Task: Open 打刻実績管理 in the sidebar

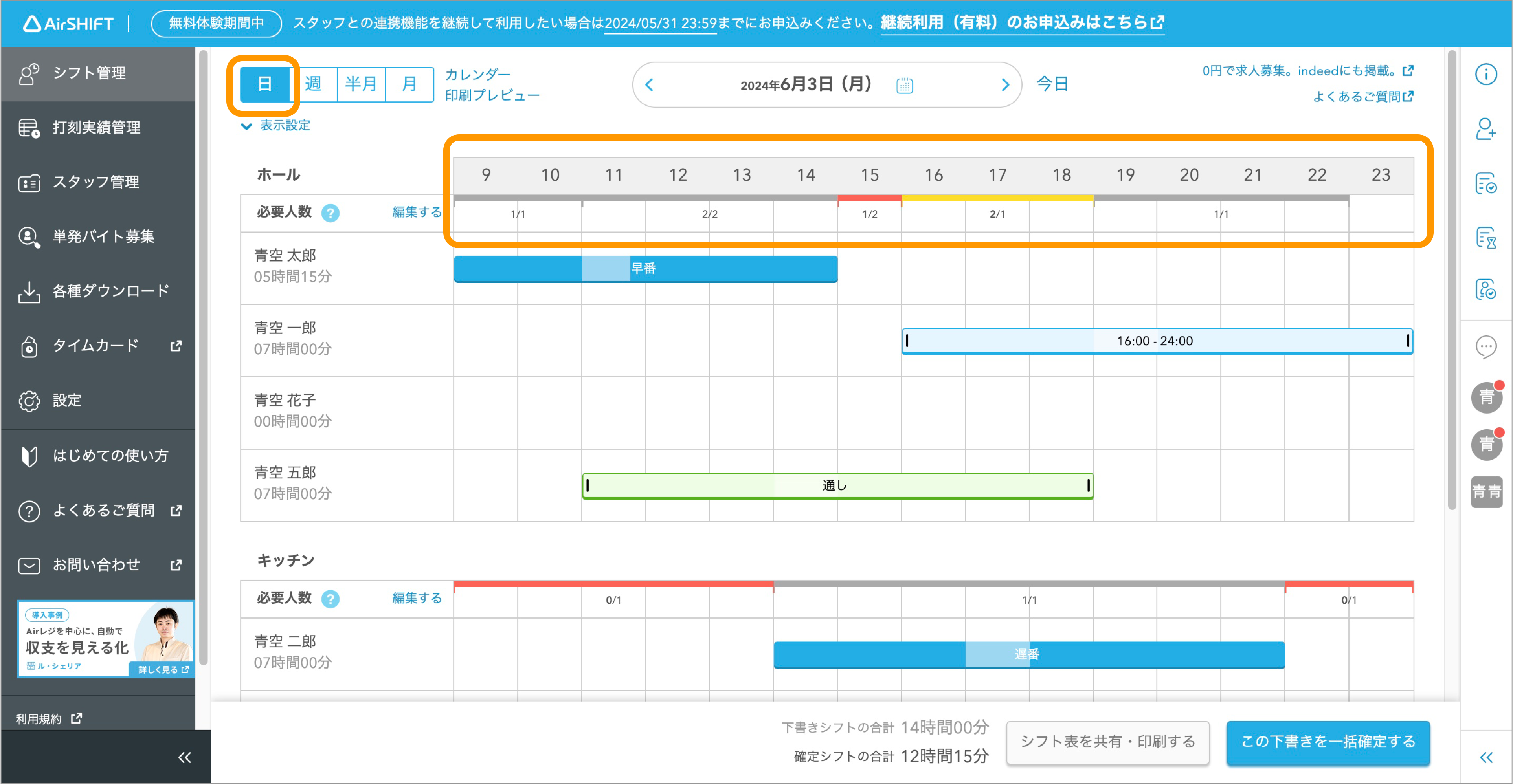Action: (97, 127)
